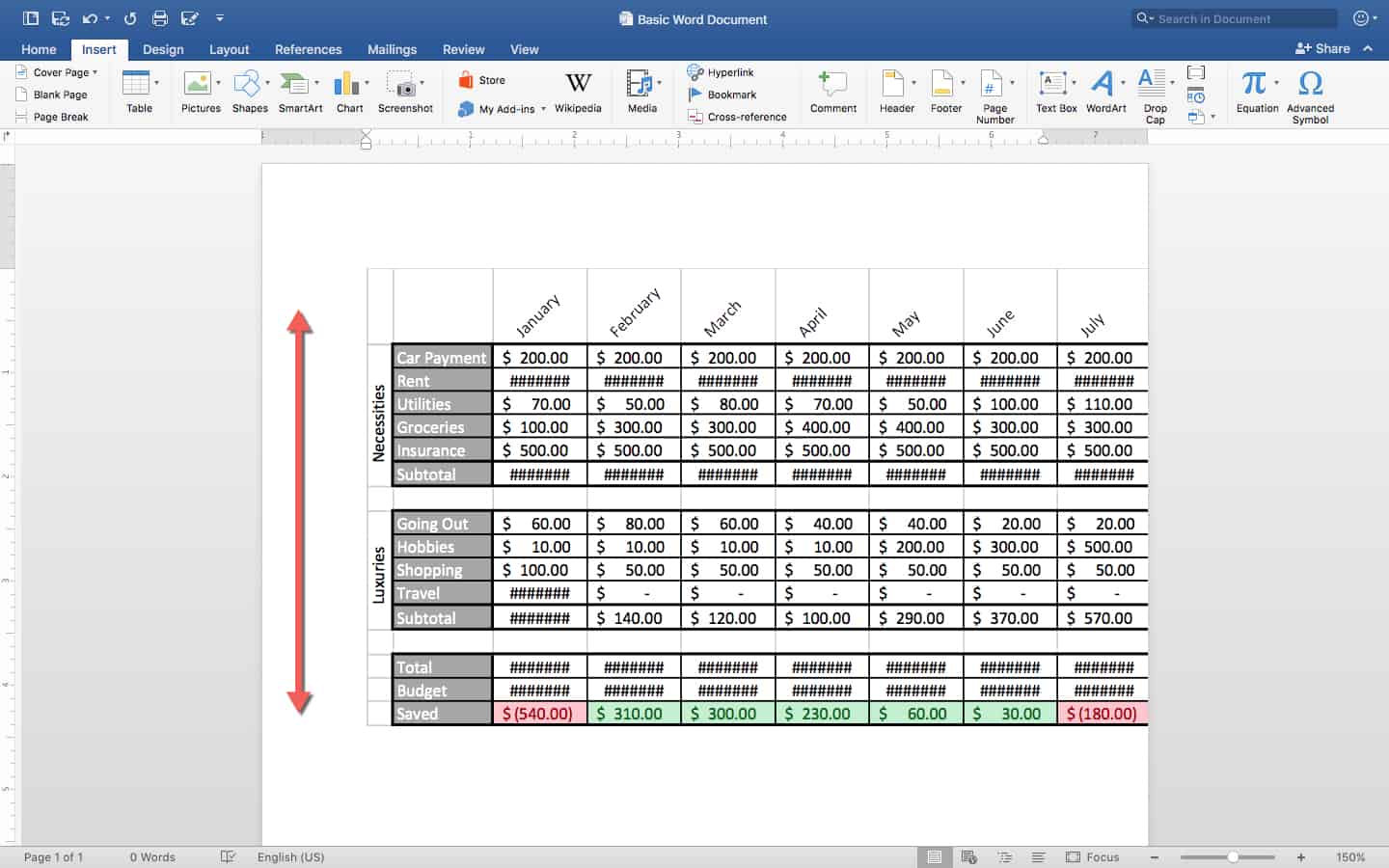Click the spelling proofing icon in status bar
Screen dimensions: 1389x868
tap(228, 856)
